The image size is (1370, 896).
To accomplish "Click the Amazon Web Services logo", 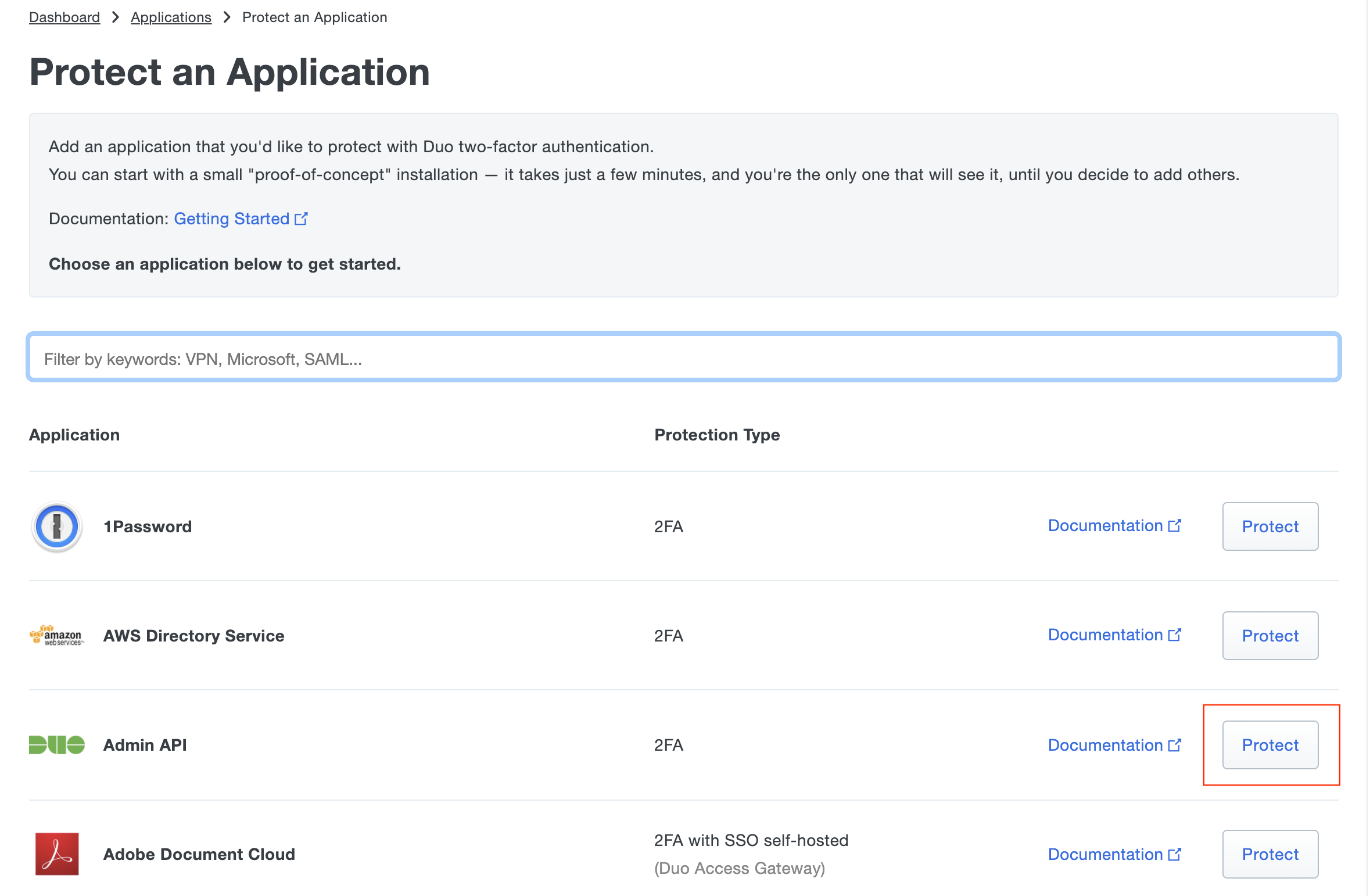I will coord(57,636).
